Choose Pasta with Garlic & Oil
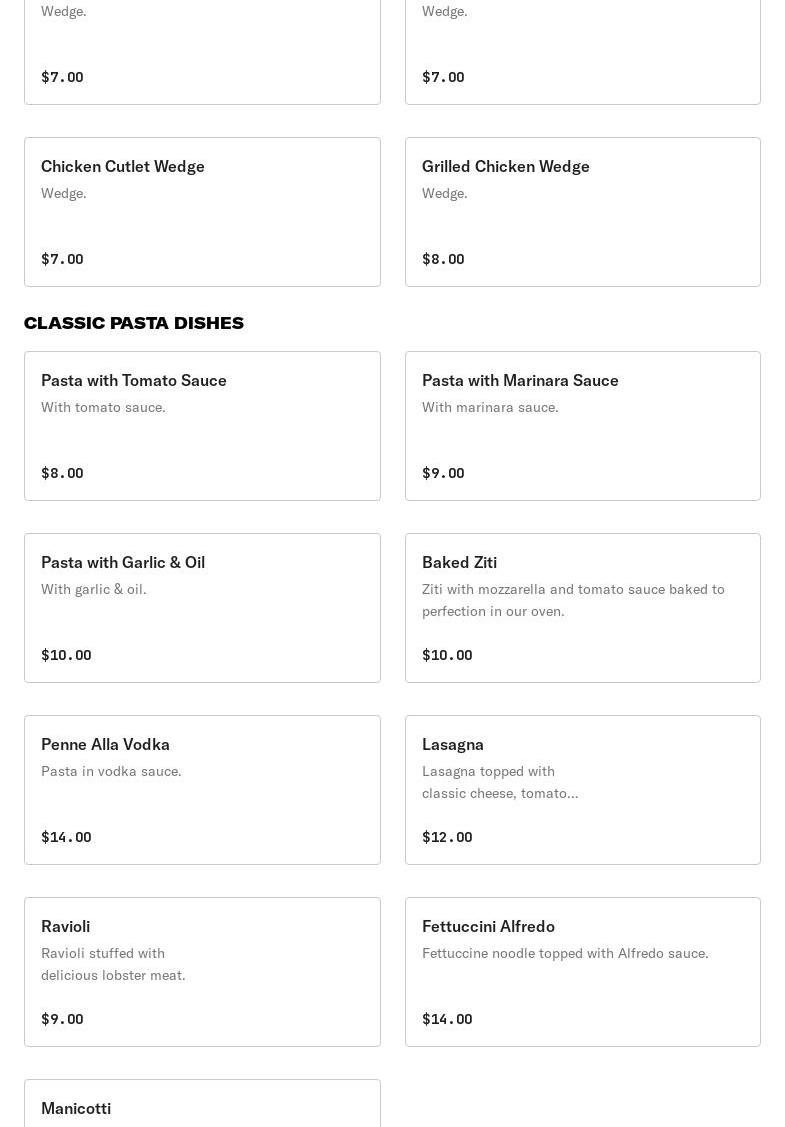This screenshot has height=1127, width=785. click(202, 608)
